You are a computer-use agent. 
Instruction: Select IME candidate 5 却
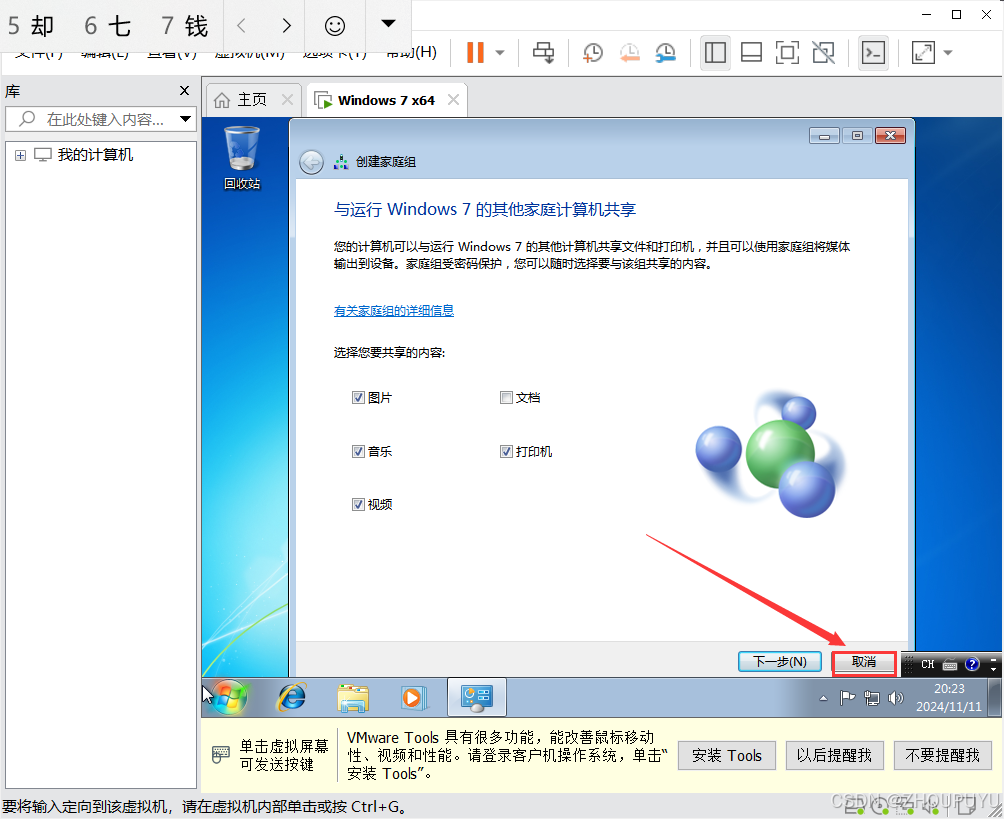tap(31, 26)
